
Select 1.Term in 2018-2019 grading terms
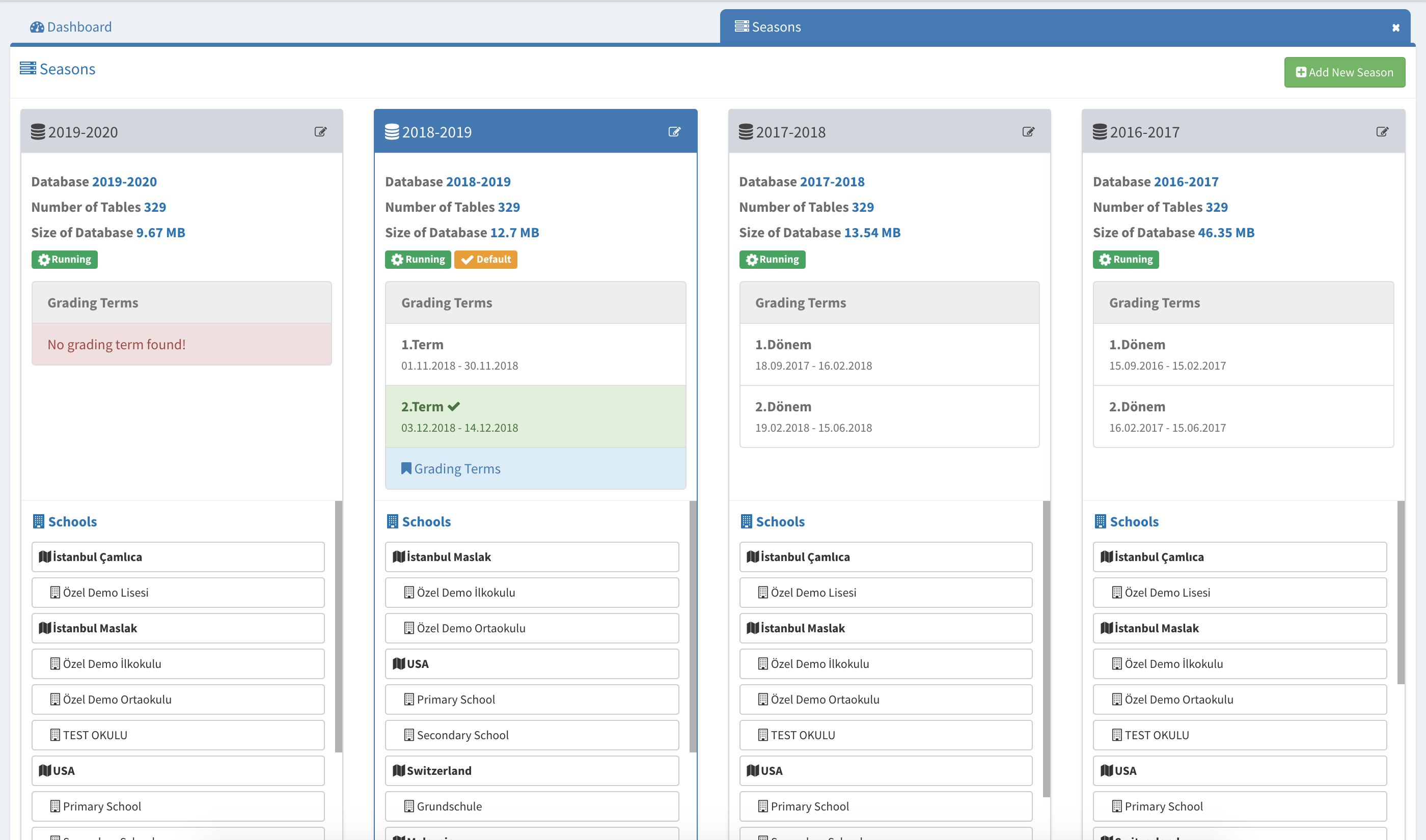pos(535,354)
